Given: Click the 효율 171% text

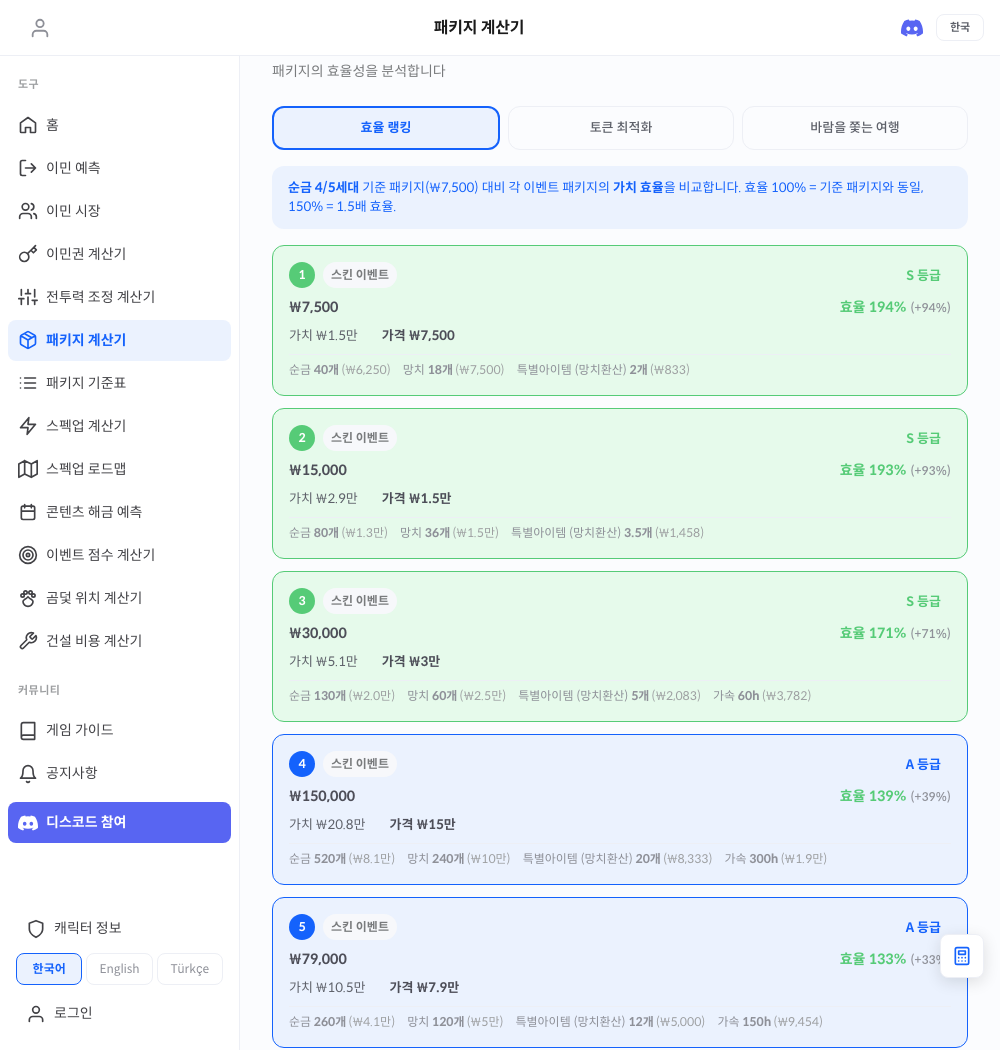Looking at the screenshot, I should [873, 633].
